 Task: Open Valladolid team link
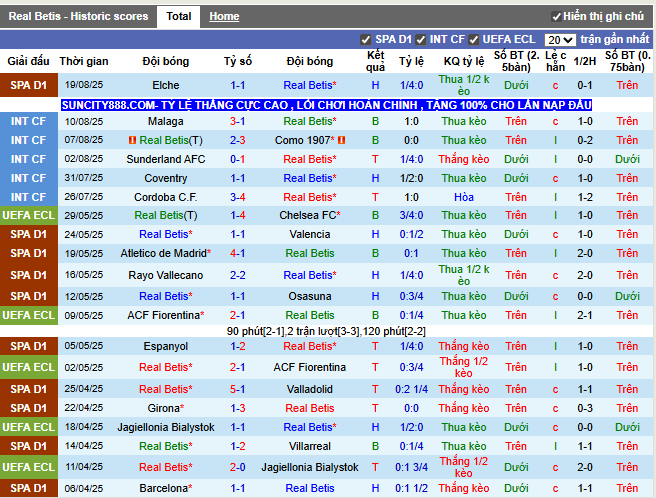click(x=310, y=390)
